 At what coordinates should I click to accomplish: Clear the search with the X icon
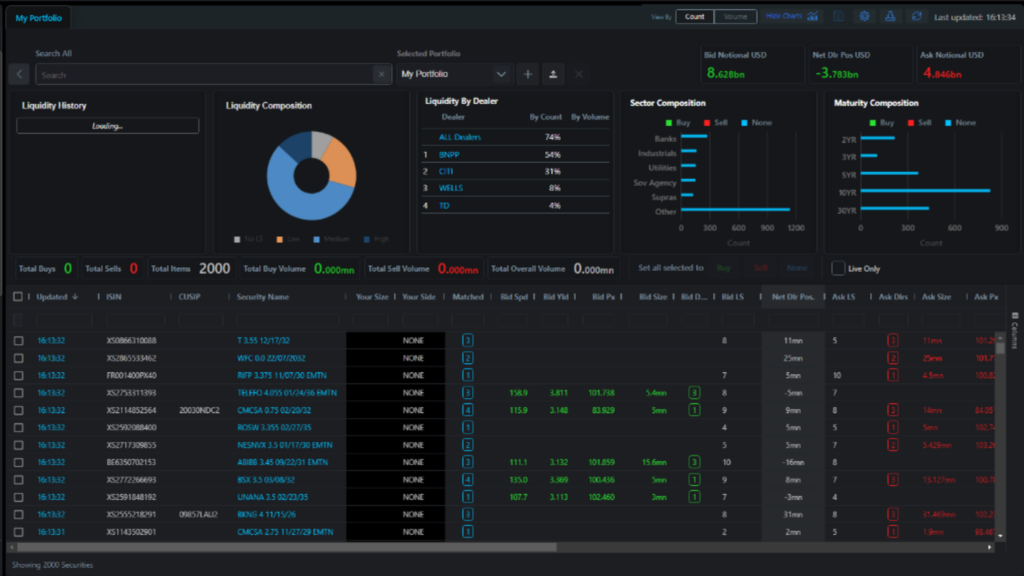point(381,74)
